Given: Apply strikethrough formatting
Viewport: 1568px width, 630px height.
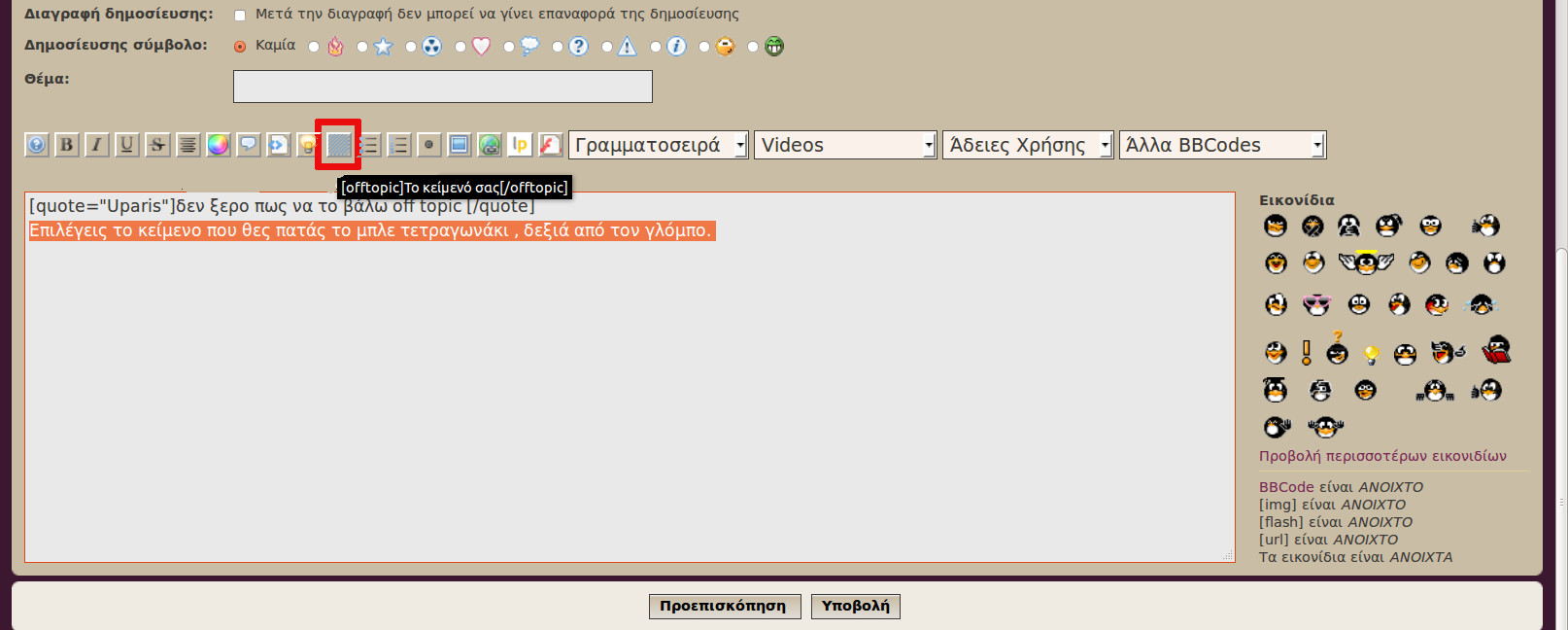Looking at the screenshot, I should tap(156, 145).
